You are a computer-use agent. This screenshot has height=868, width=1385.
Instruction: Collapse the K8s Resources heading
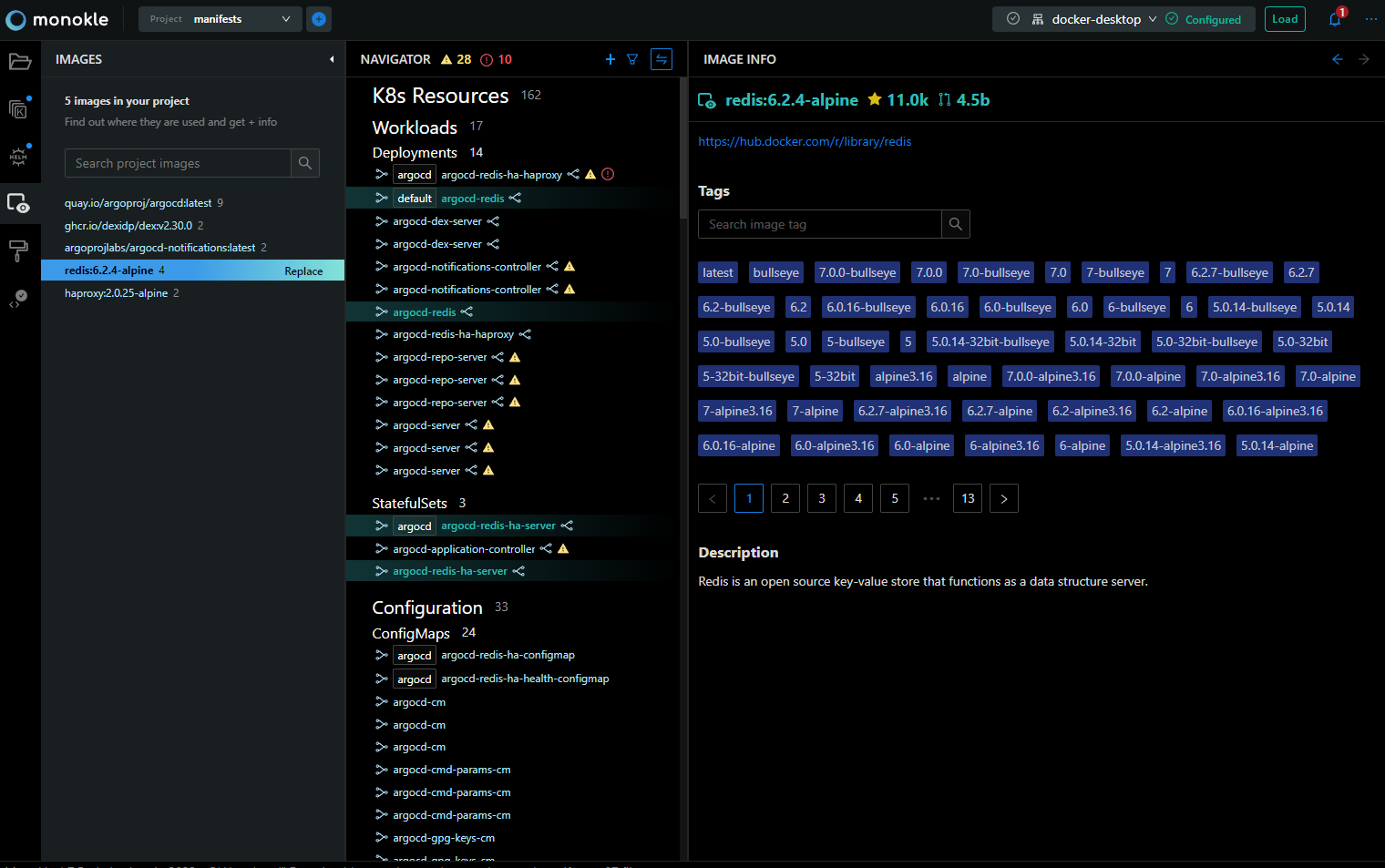click(440, 96)
